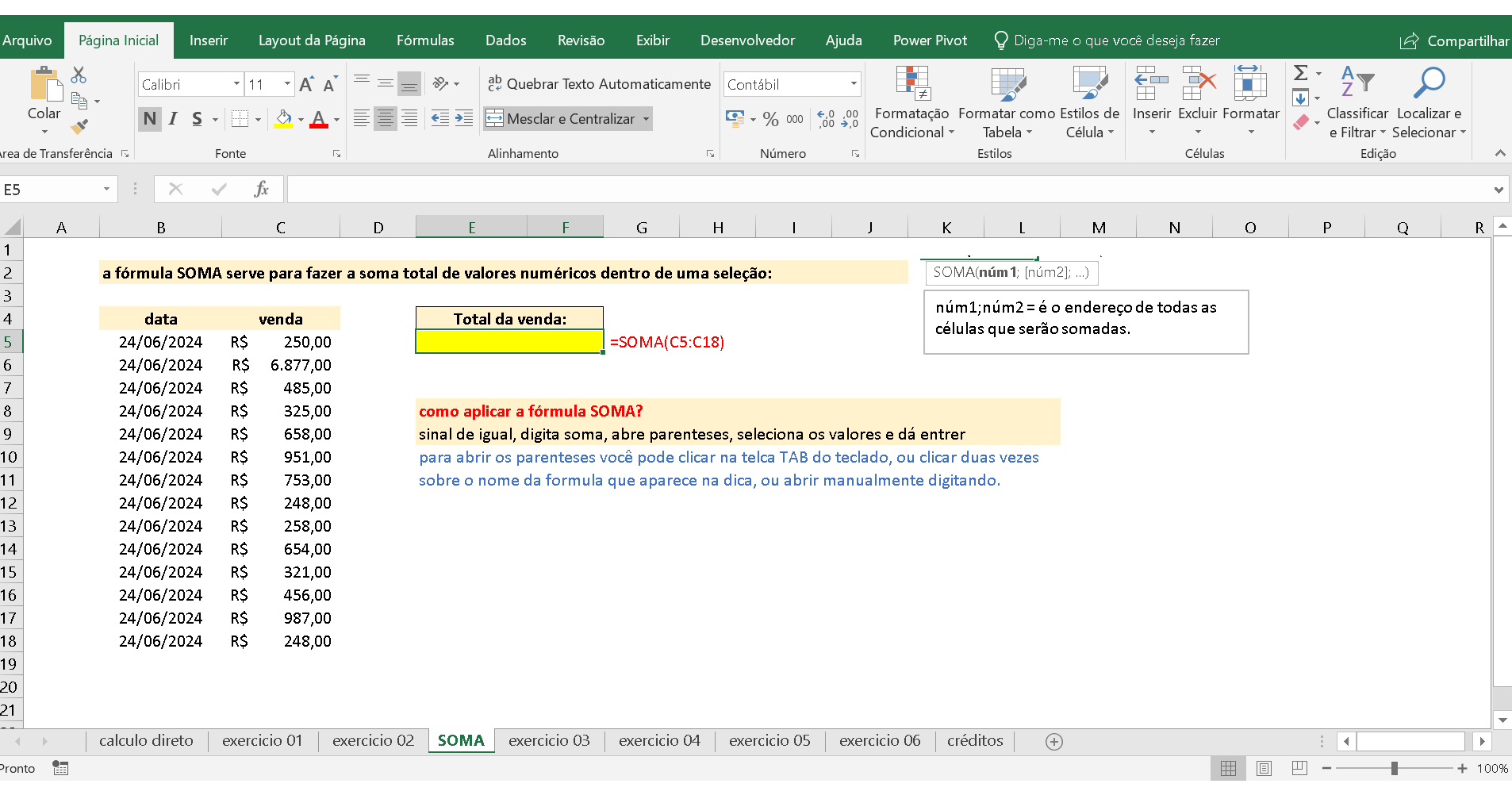This screenshot has width=1512, height=795.
Task: Align text to middle of cell
Action: pyautogui.click(x=386, y=83)
